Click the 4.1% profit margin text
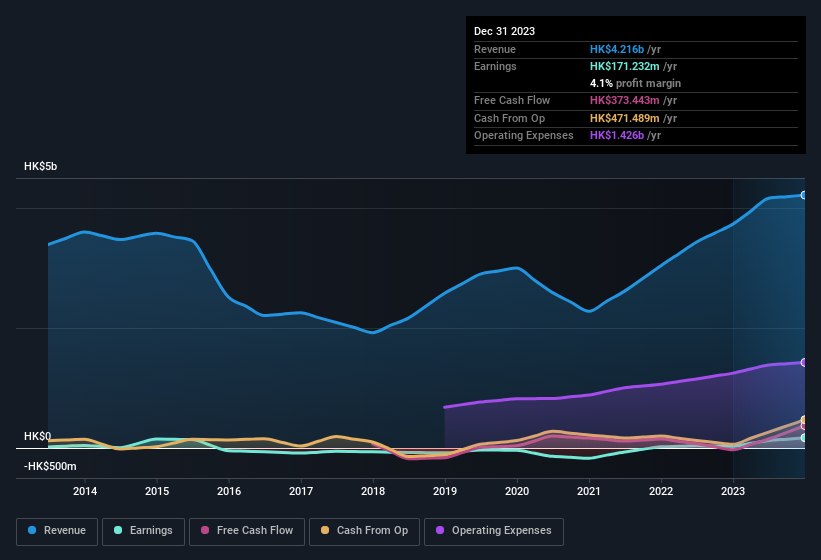The width and height of the screenshot is (821, 560). click(x=635, y=83)
